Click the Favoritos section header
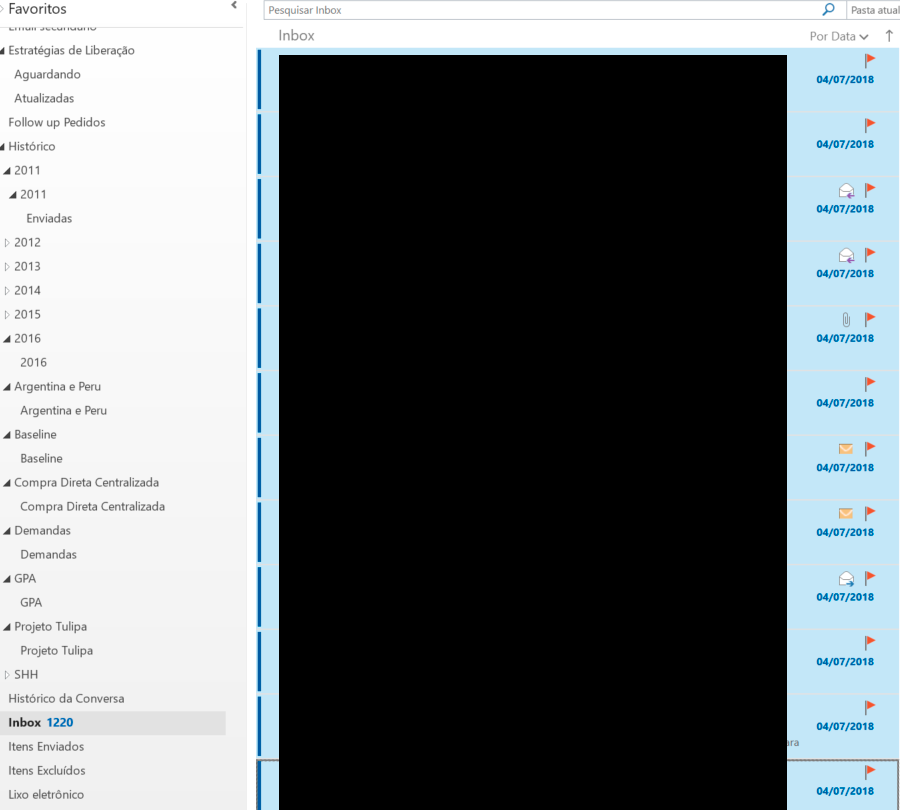The image size is (900, 810). coord(37,9)
